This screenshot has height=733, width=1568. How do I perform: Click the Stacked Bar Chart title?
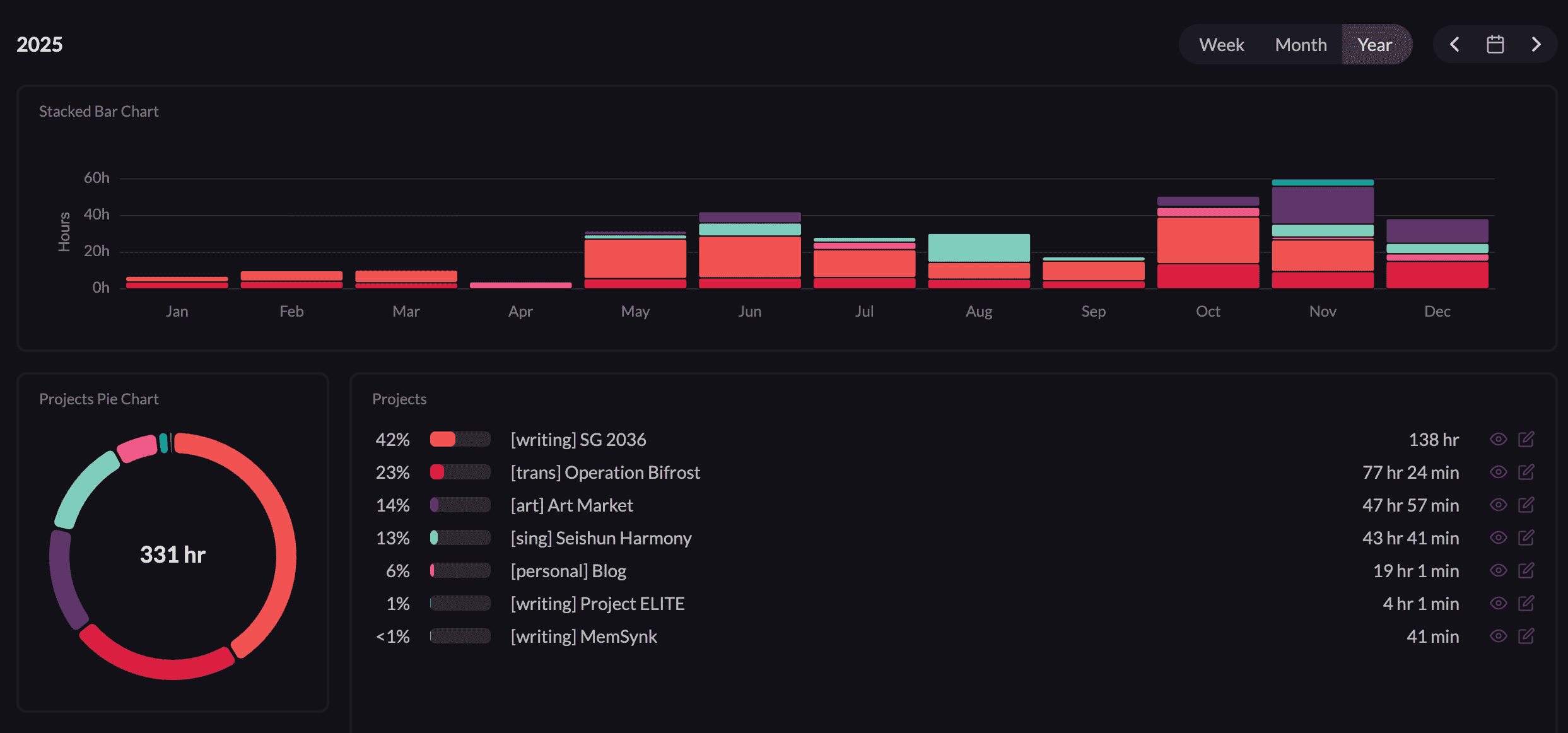pyautogui.click(x=98, y=111)
